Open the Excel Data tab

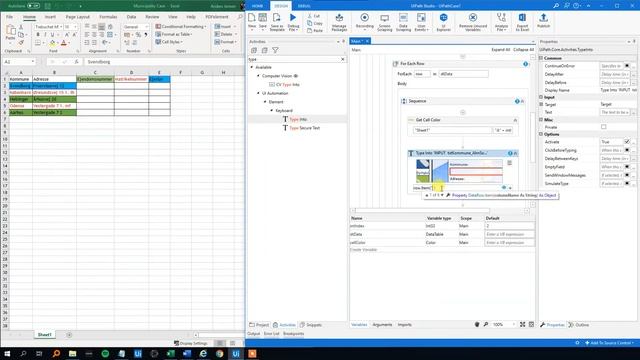(x=131, y=17)
